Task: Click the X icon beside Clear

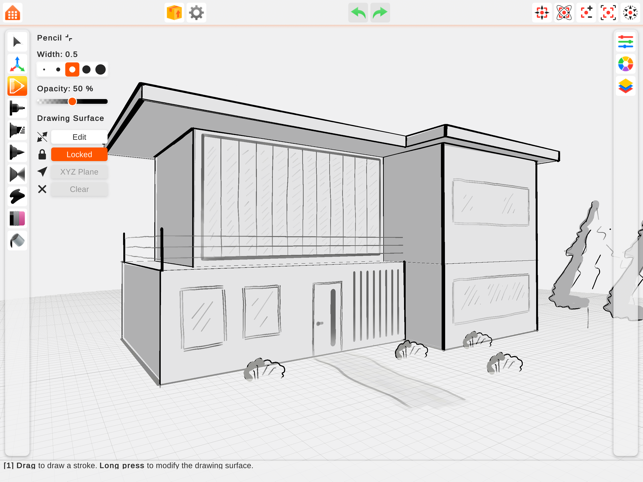Action: pos(42,189)
